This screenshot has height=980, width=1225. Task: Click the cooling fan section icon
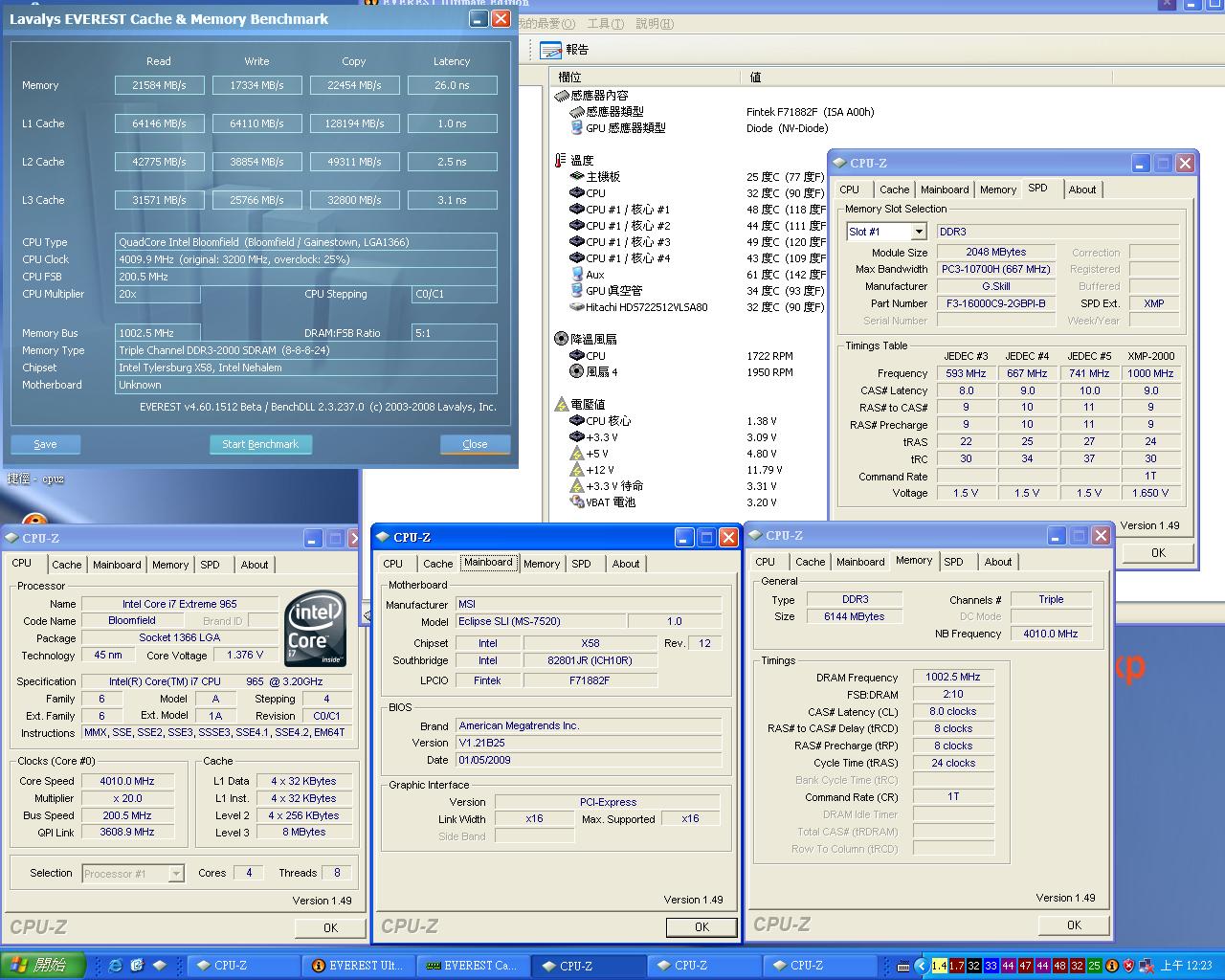pos(561,339)
